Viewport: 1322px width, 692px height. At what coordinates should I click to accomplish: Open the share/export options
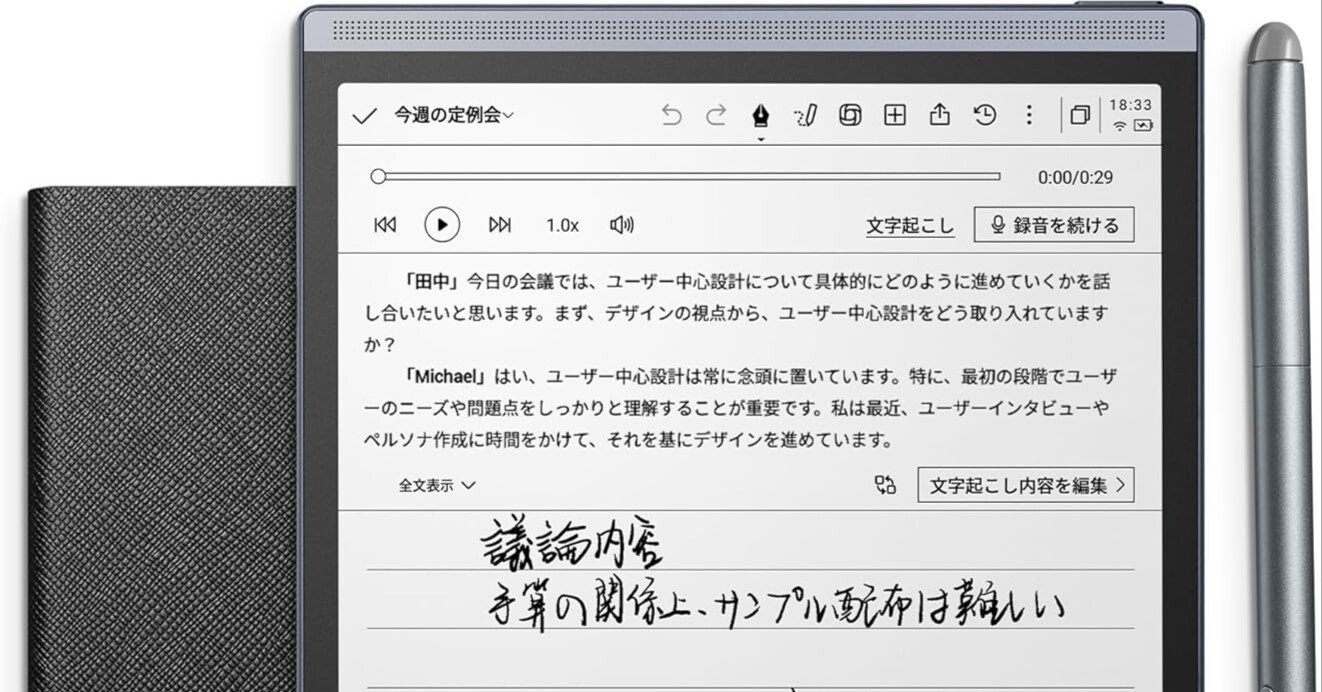938,114
